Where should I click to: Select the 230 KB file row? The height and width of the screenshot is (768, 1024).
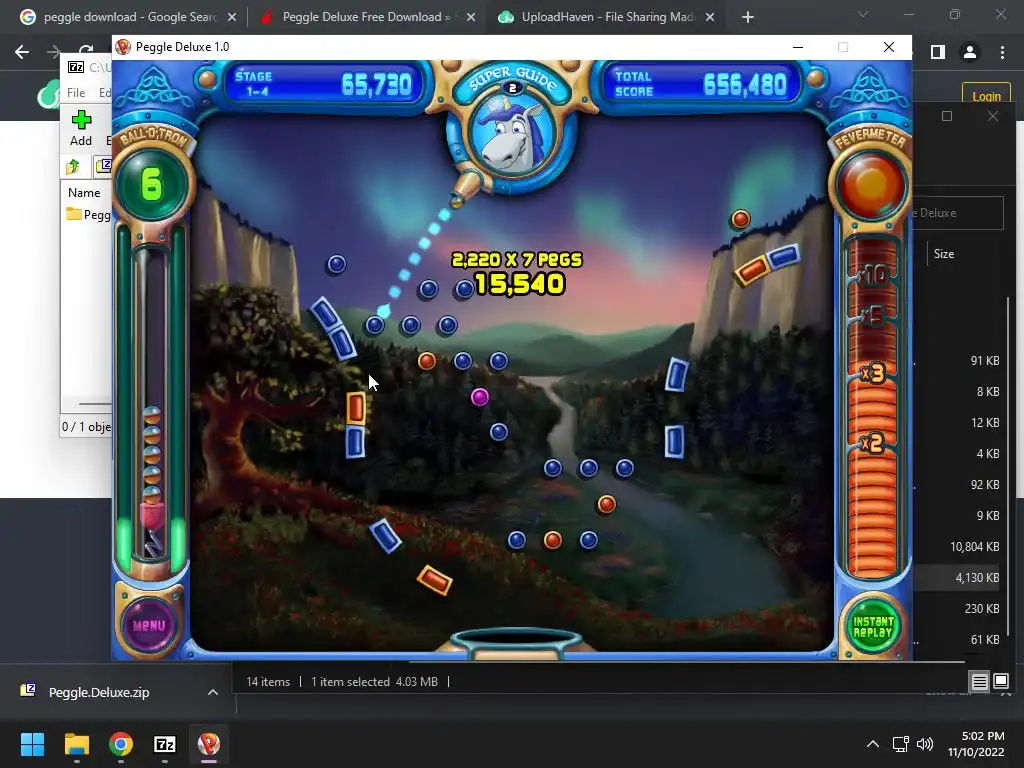pyautogui.click(x=957, y=609)
